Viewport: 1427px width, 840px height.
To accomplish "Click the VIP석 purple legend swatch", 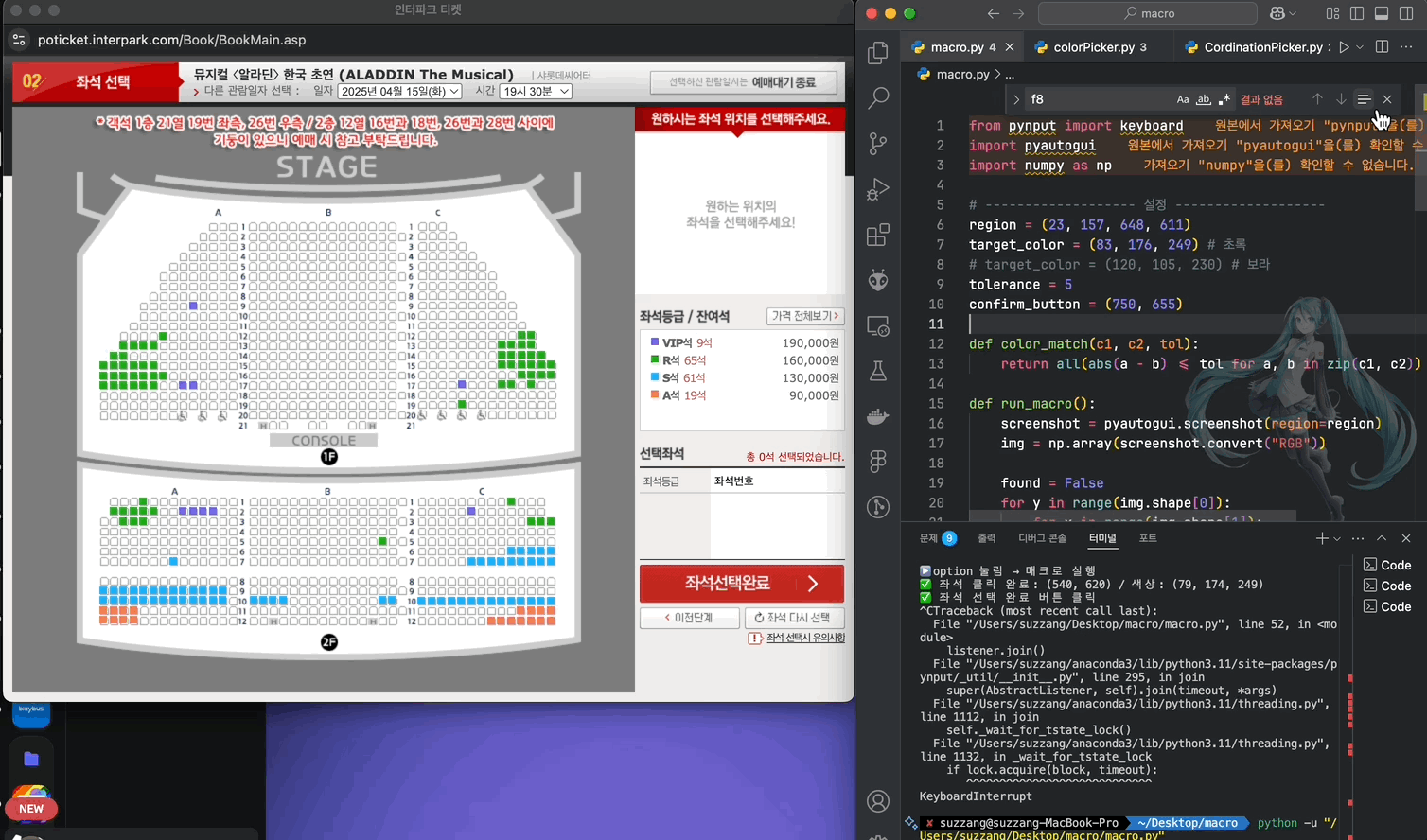I will [655, 342].
